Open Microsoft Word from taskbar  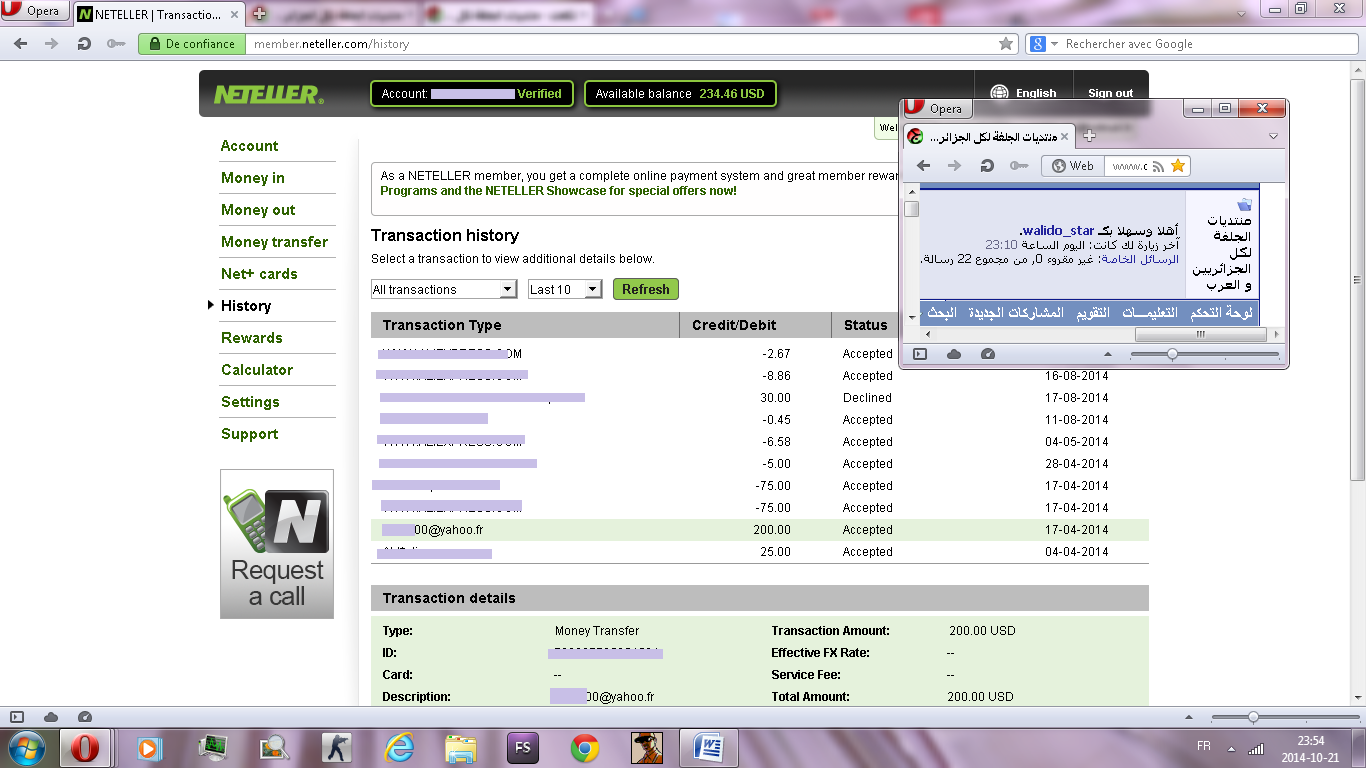(708, 748)
